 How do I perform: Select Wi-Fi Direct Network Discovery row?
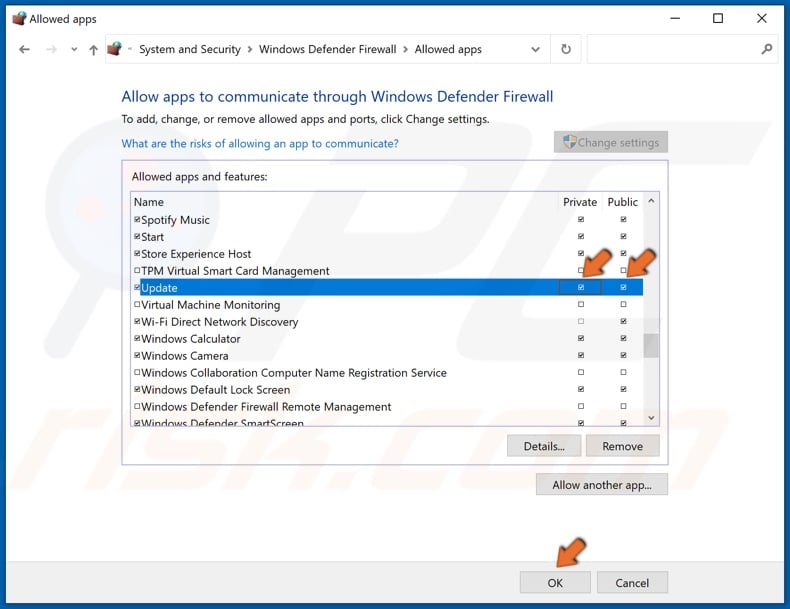point(387,321)
